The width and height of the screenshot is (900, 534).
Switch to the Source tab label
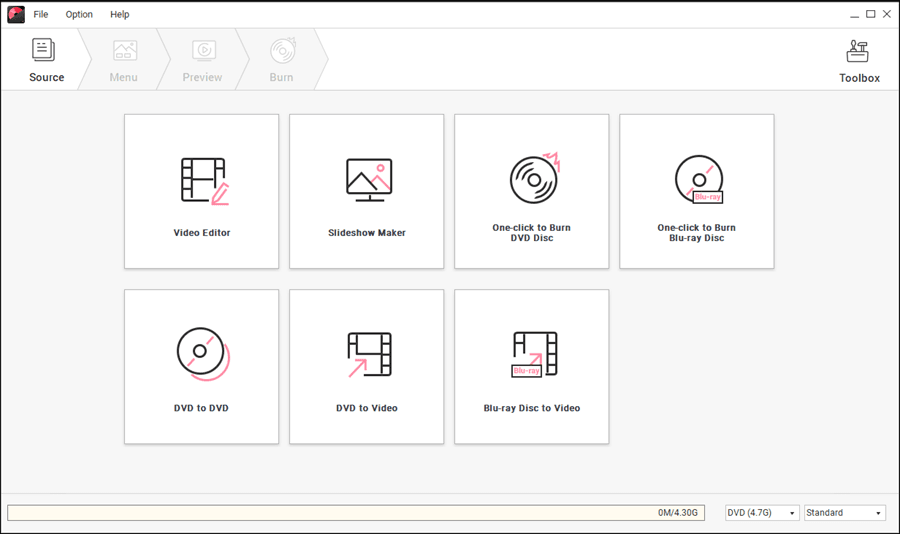[46, 77]
